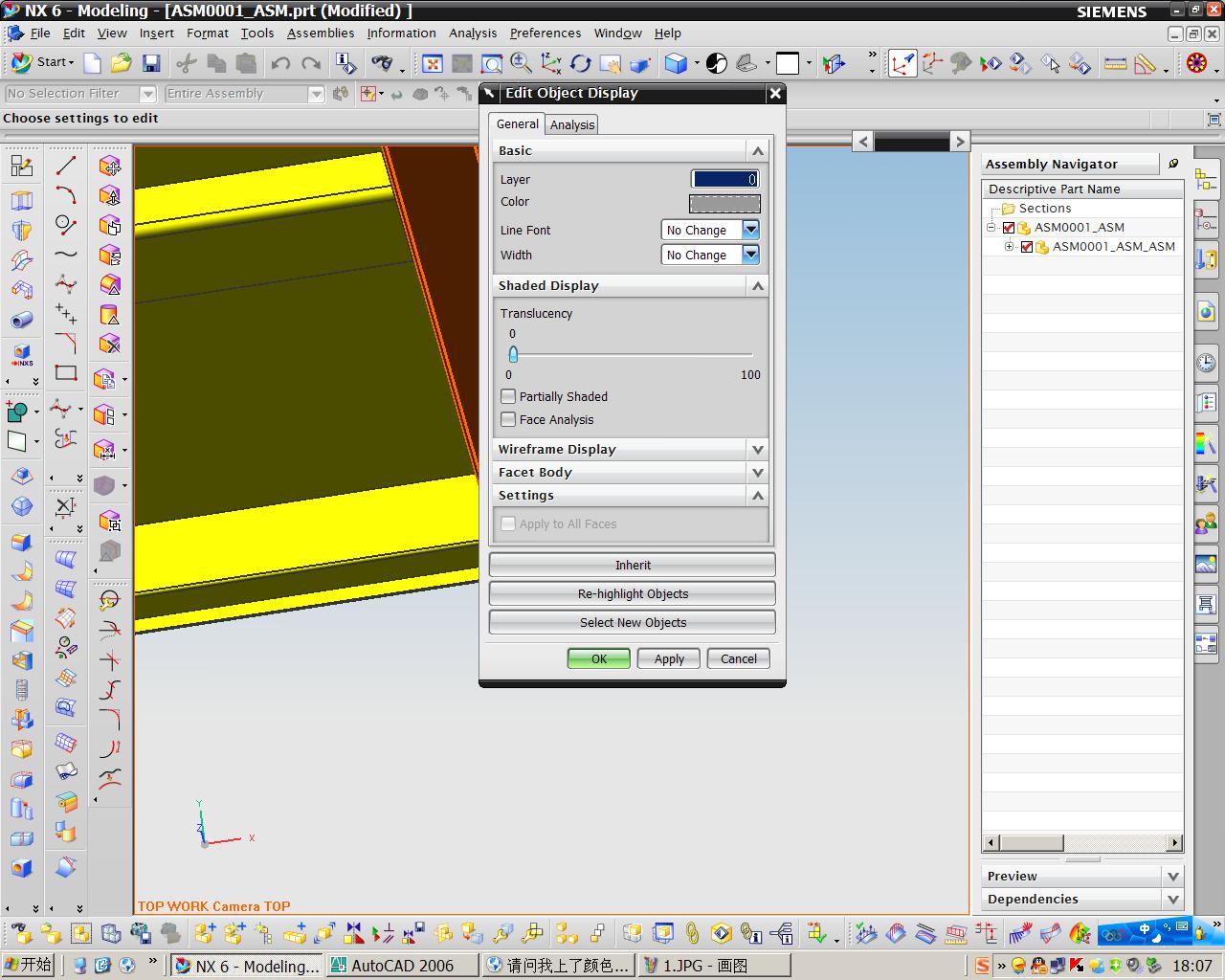Viewport: 1225px width, 980px height.
Task: Click the Fit view icon
Action: click(x=433, y=63)
